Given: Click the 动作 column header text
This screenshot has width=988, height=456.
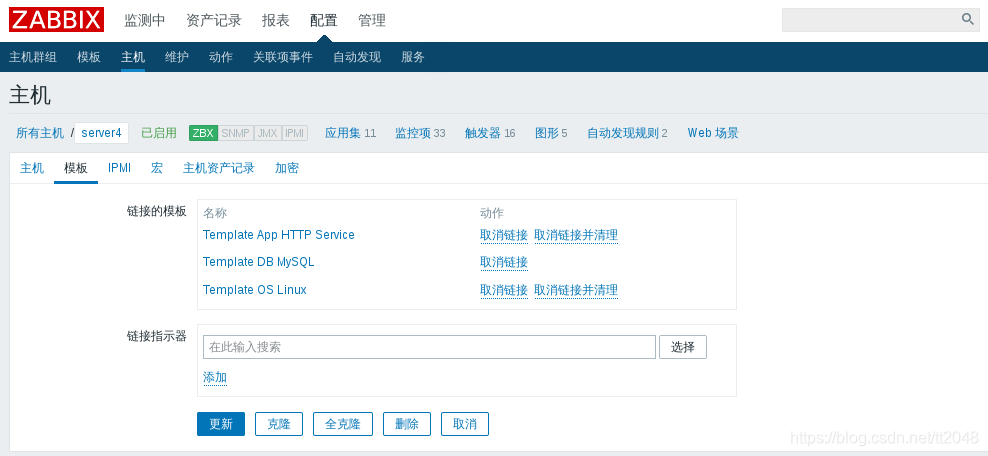Looking at the screenshot, I should [x=492, y=213].
